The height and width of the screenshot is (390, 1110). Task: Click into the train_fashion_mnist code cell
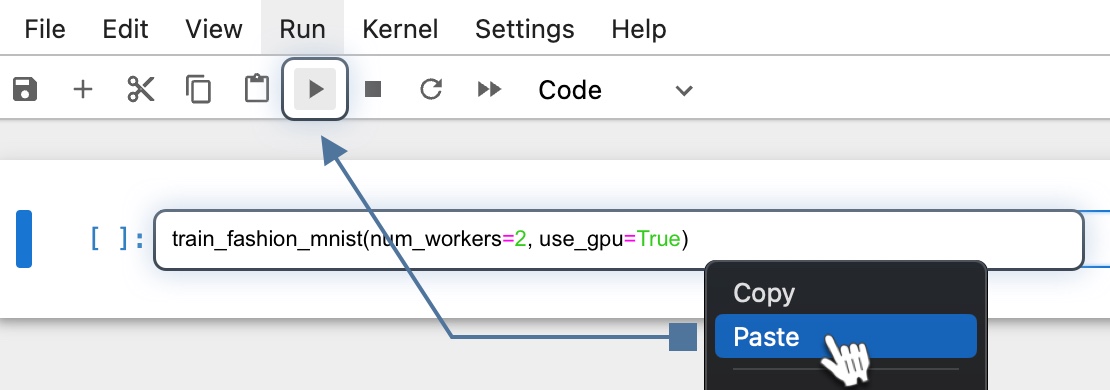[619, 240]
